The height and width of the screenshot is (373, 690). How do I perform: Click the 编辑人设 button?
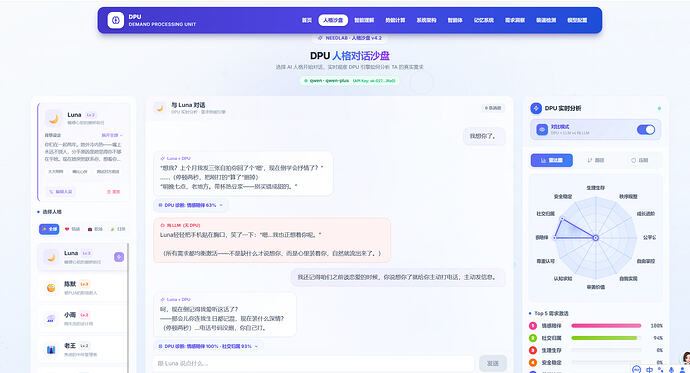pyautogui.click(x=61, y=192)
